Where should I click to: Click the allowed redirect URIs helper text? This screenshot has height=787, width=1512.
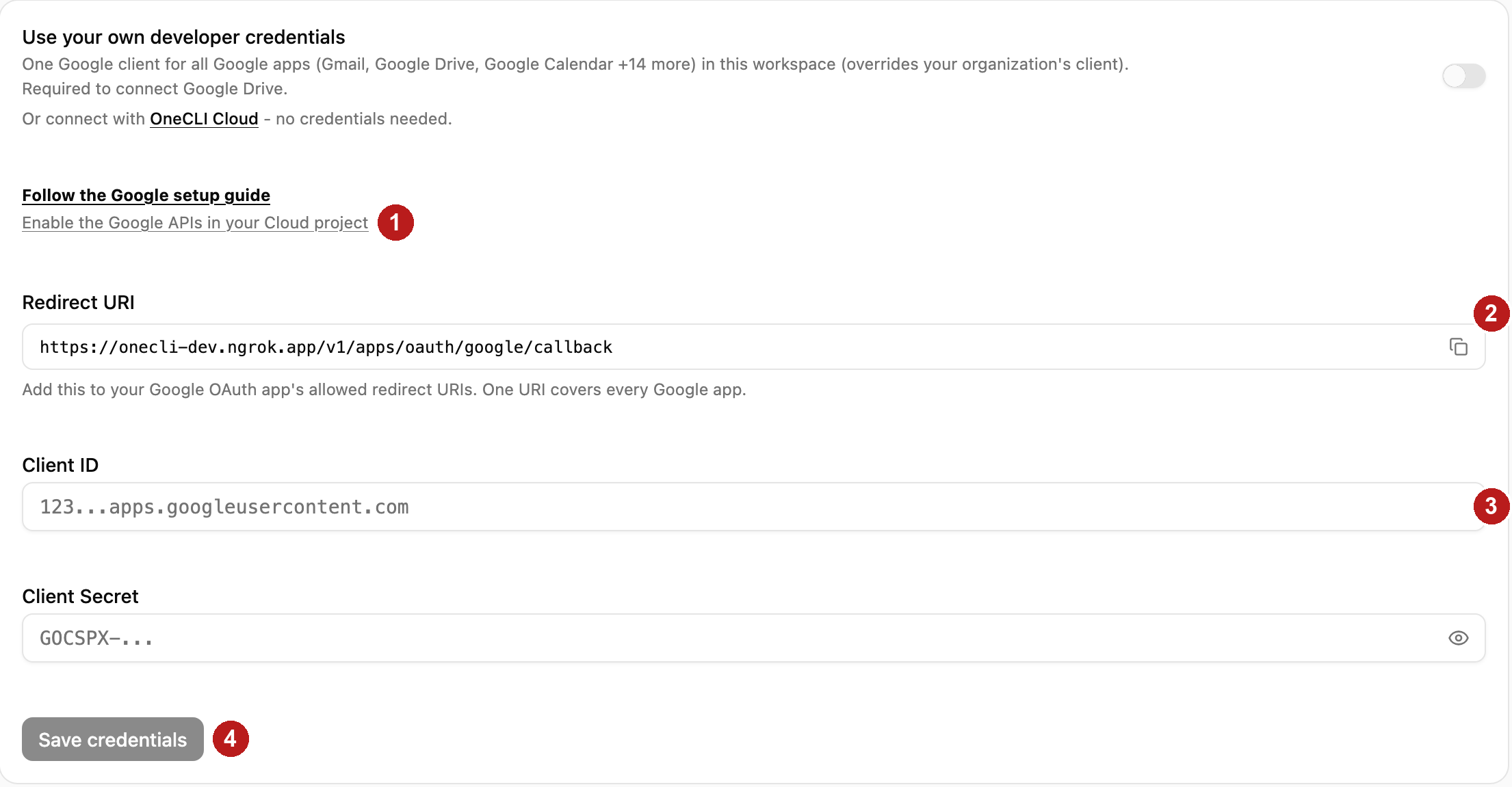384,390
